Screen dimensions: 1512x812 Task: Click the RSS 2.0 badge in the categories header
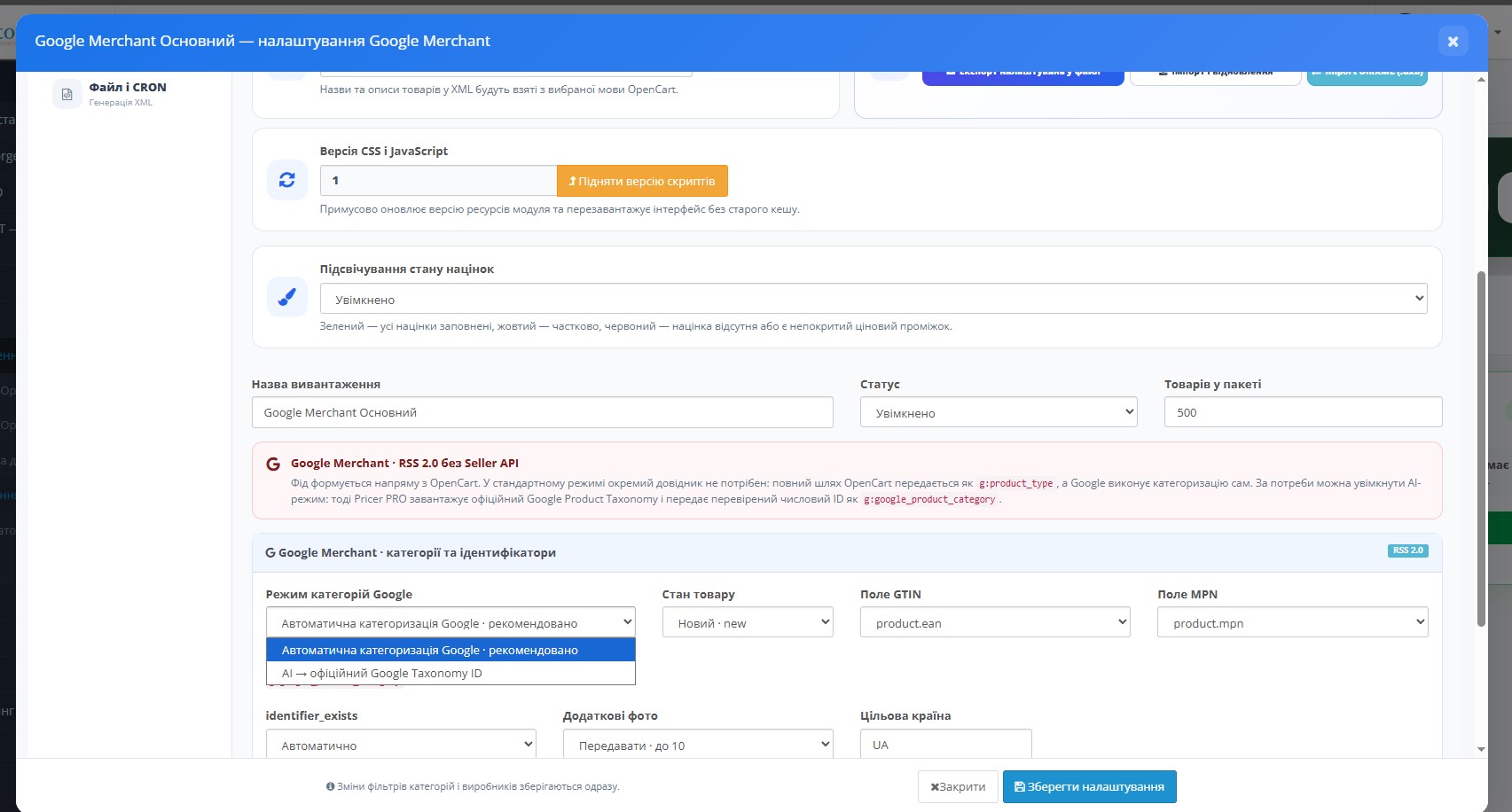[x=1407, y=550]
